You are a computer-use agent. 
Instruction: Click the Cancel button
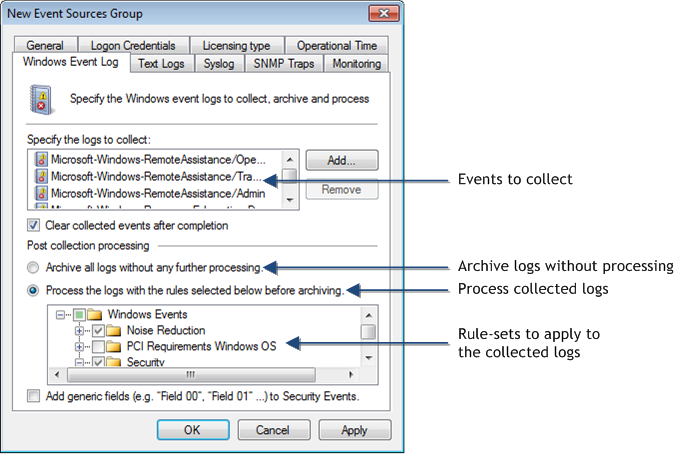click(x=274, y=430)
